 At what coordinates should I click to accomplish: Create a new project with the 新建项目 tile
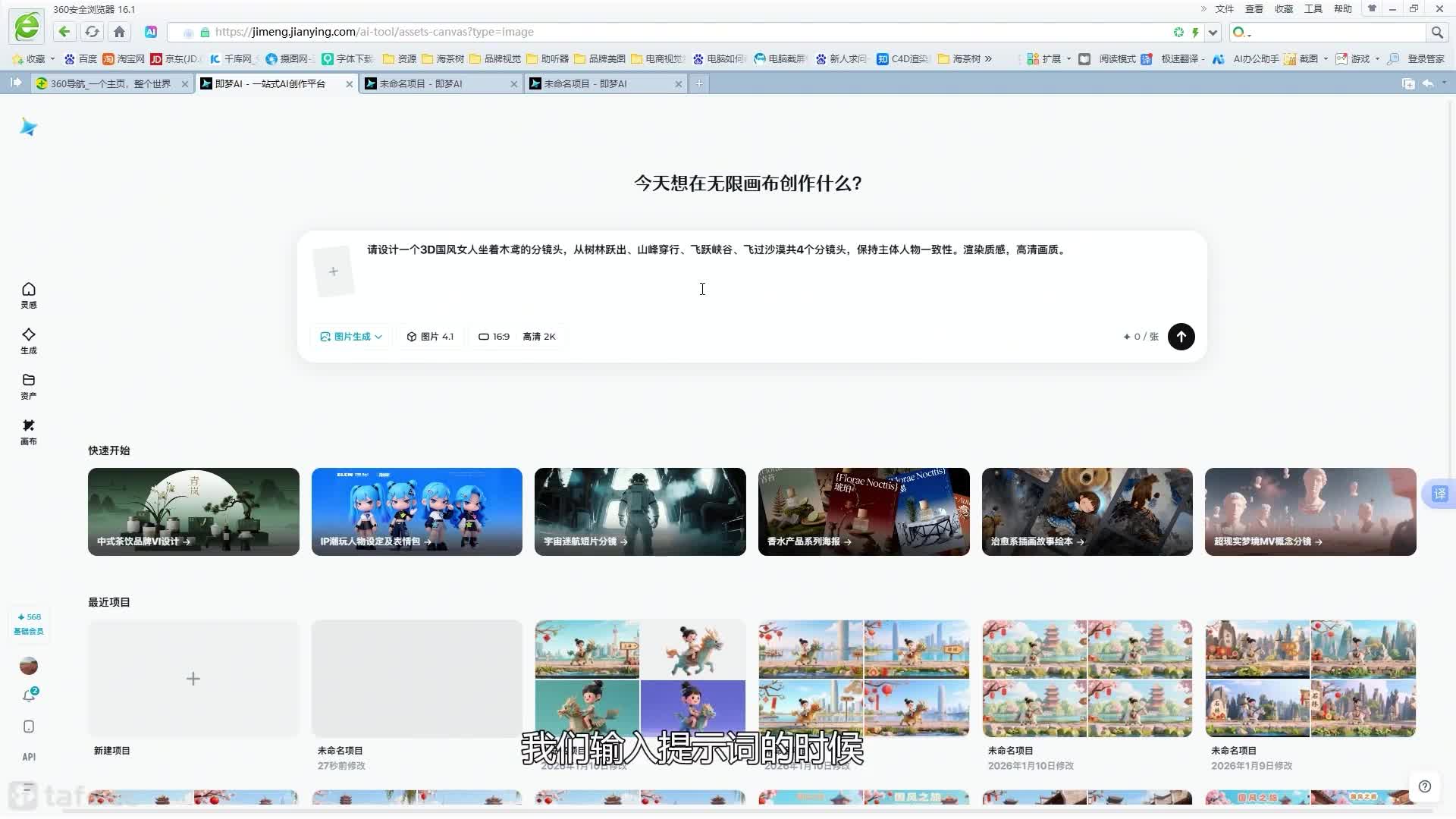tap(193, 679)
